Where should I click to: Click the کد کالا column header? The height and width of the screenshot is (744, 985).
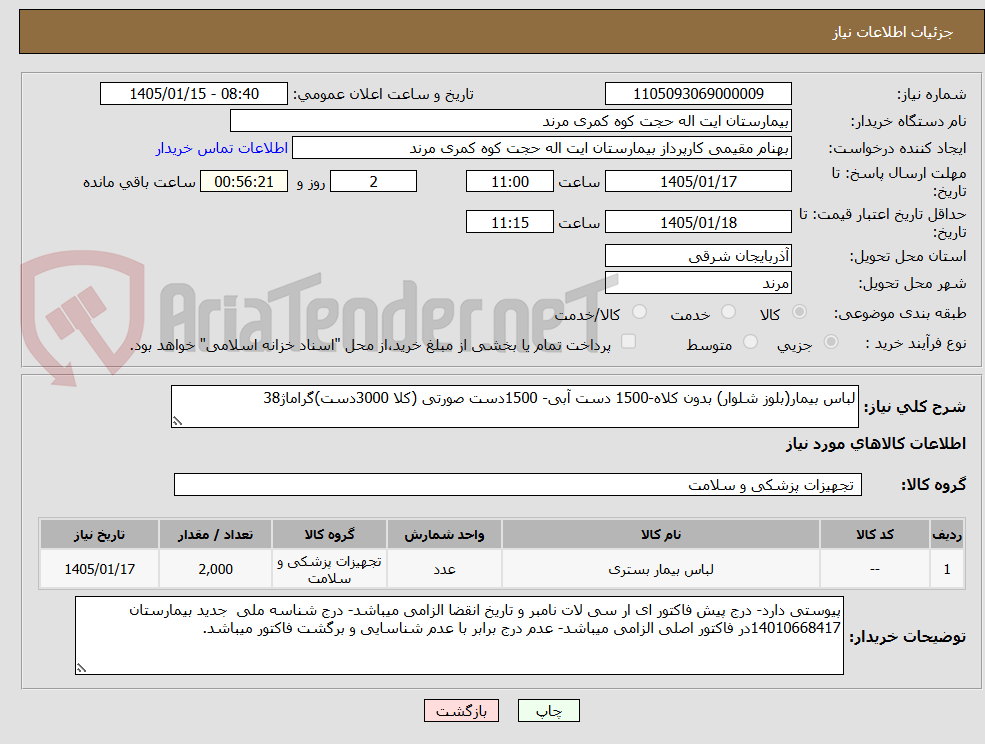(874, 534)
